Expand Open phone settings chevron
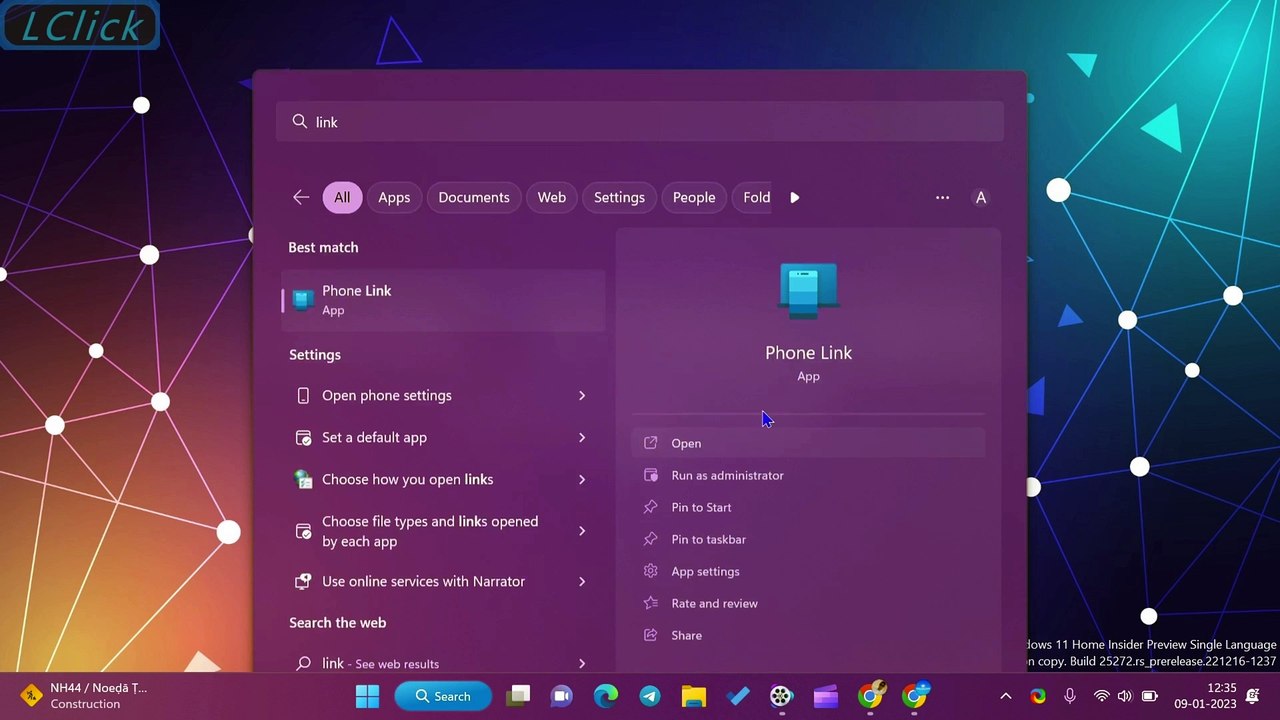This screenshot has width=1280, height=720. (582, 396)
